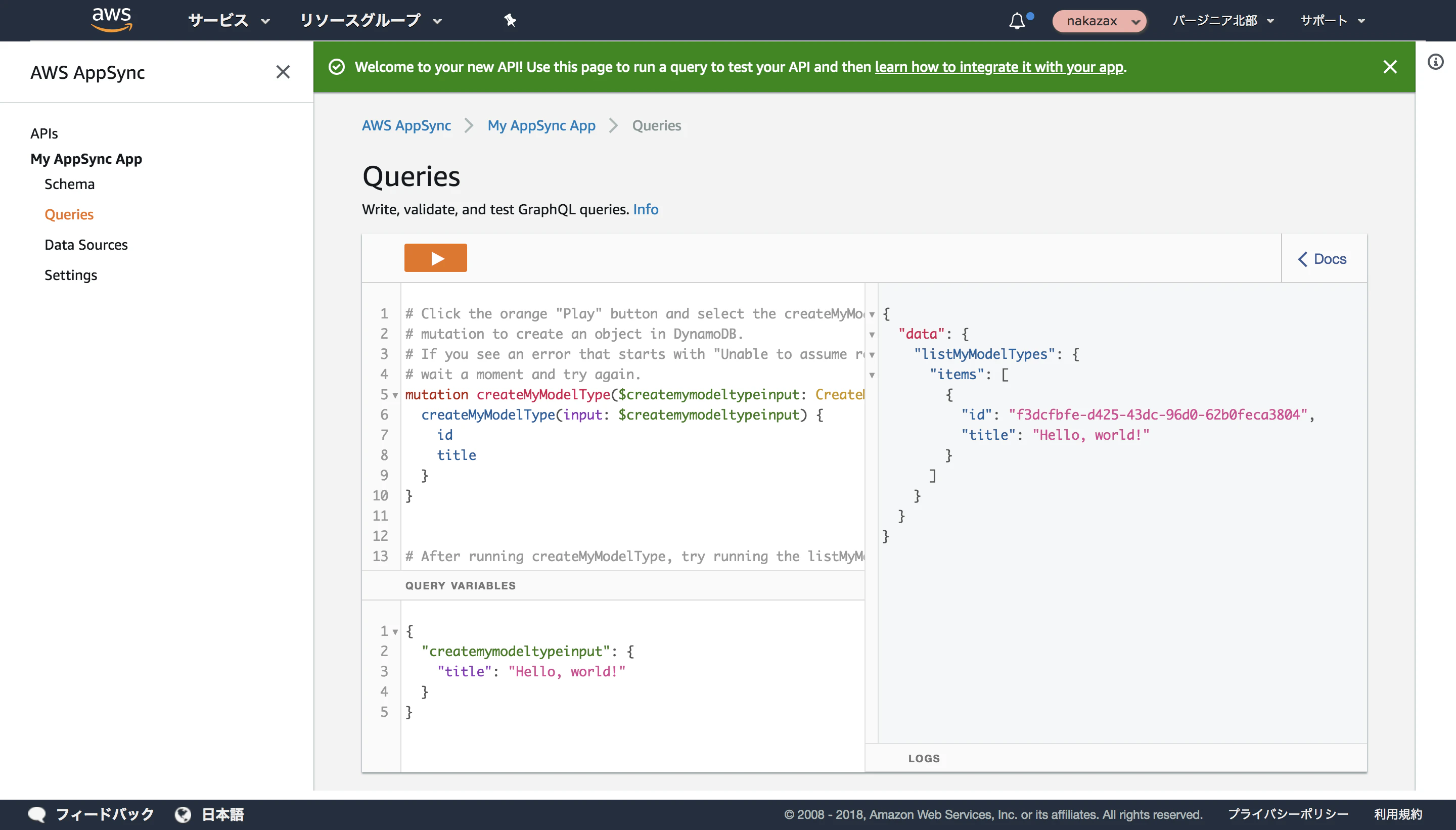This screenshot has width=1456, height=830.
Task: Open the 利用規約 footer link
Action: tap(1398, 815)
